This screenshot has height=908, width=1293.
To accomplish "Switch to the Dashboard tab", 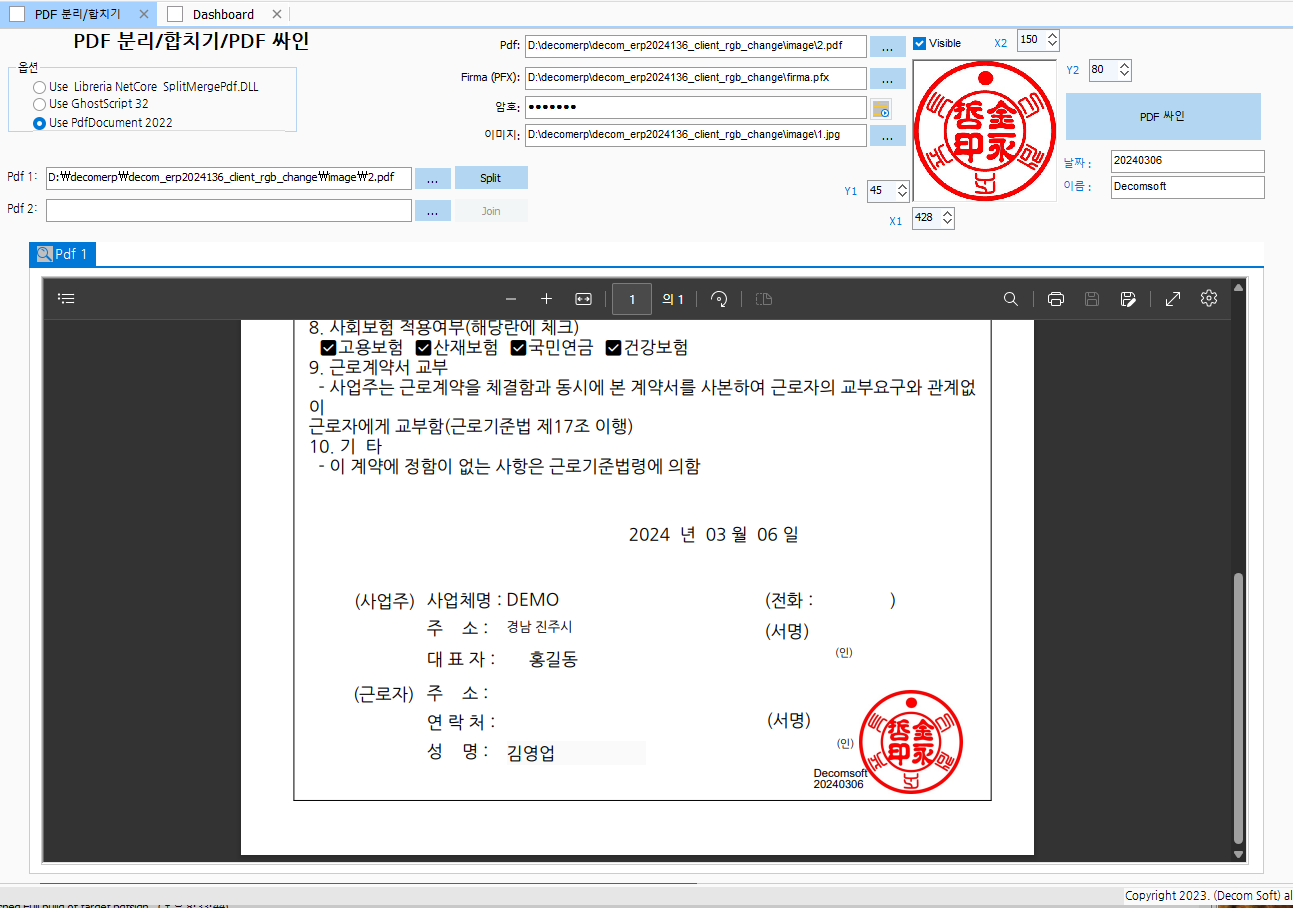I will [x=223, y=14].
